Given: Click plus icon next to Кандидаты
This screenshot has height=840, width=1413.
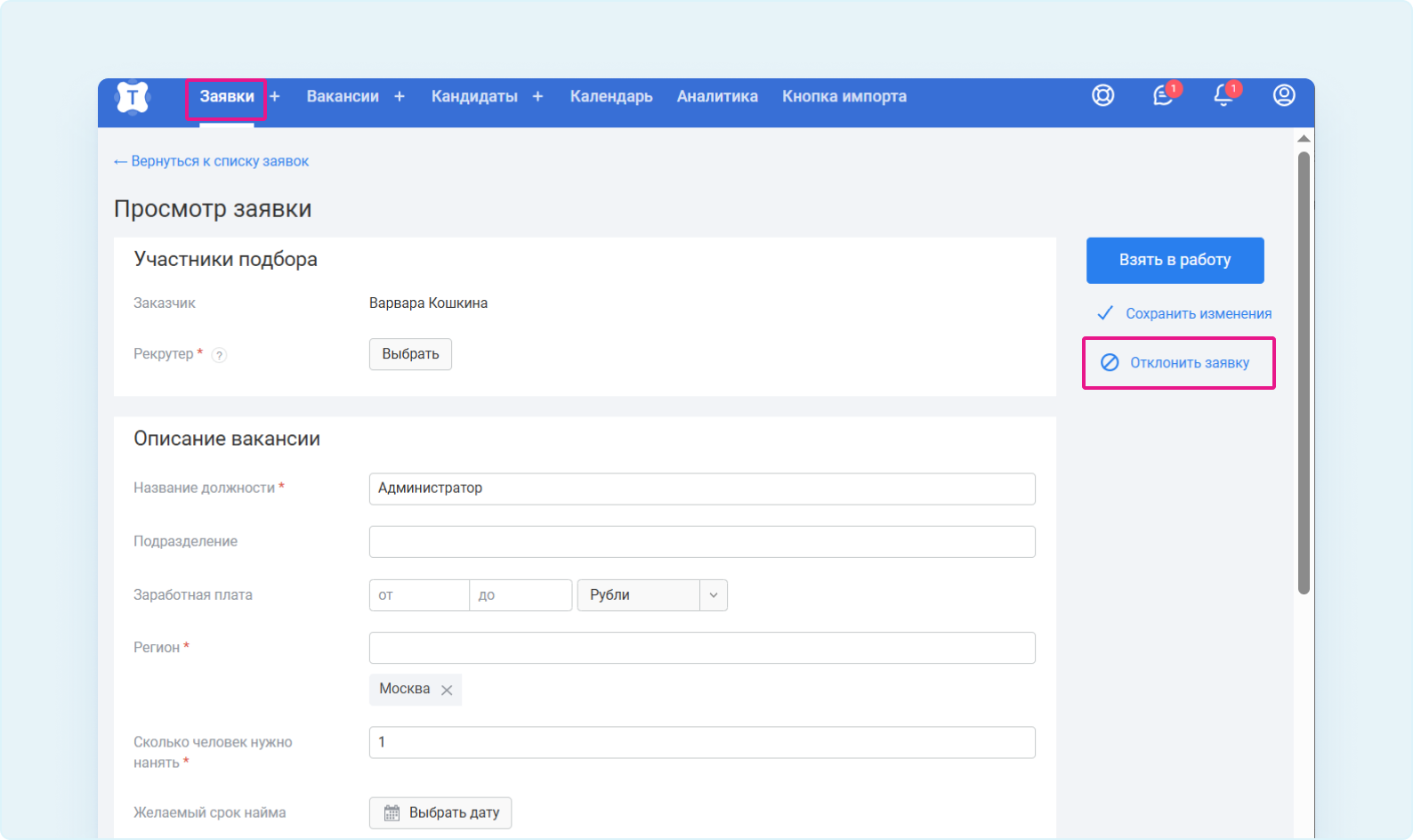Looking at the screenshot, I should click(x=537, y=96).
